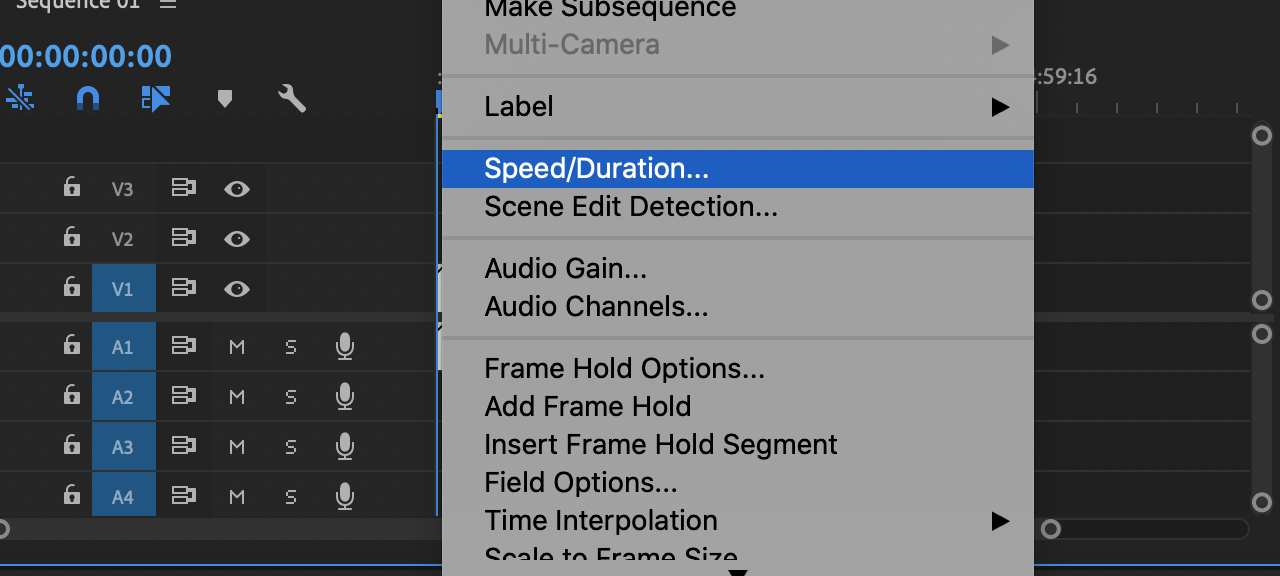This screenshot has width=1280, height=576.
Task: Toggle insert sequences as nests icon
Action: click(20, 98)
